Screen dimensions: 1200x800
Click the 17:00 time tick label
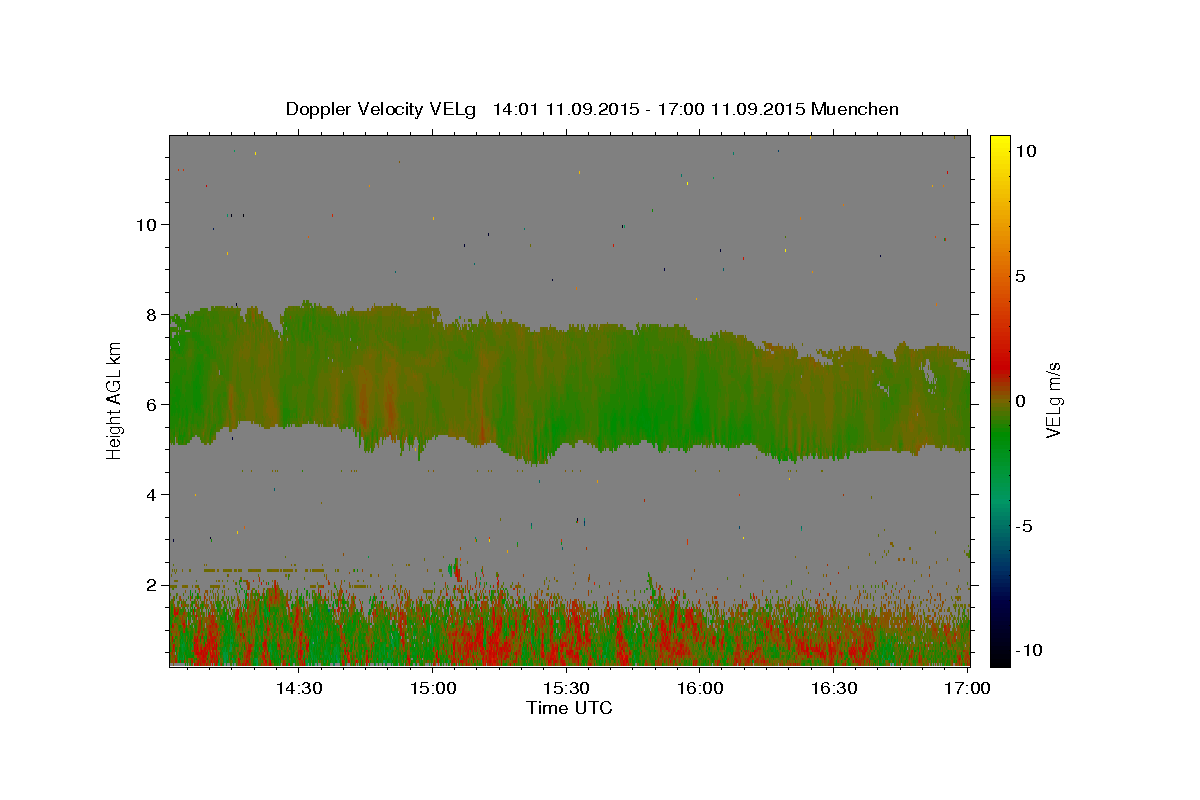point(968,688)
